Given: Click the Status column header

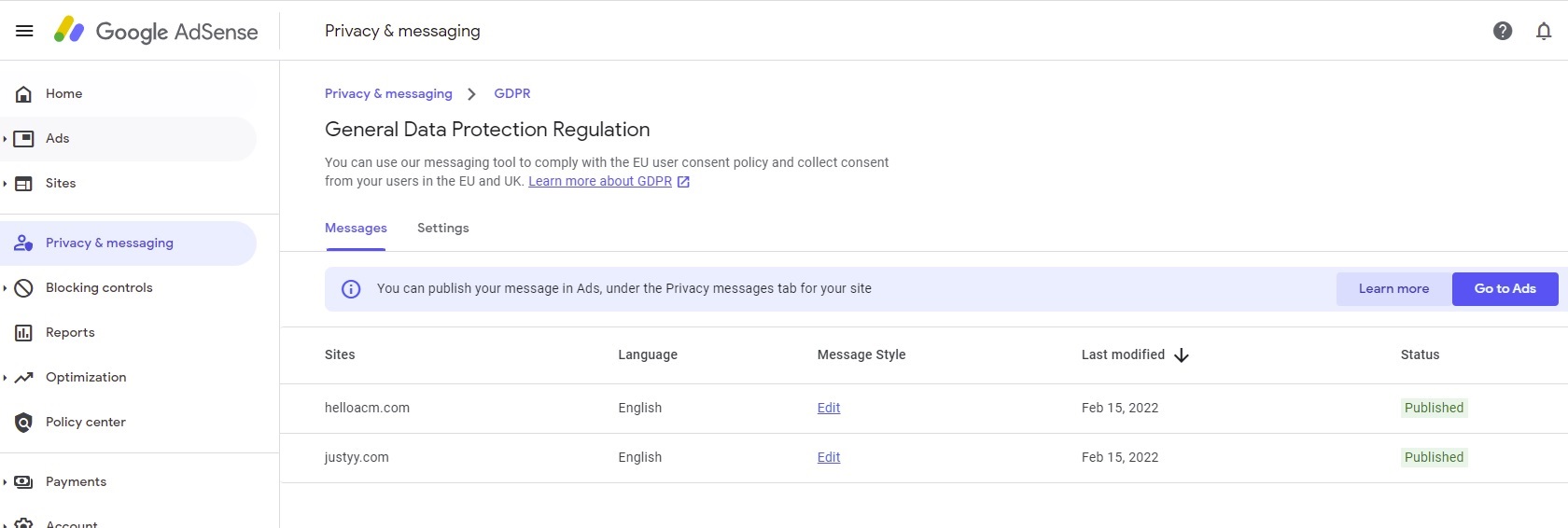Looking at the screenshot, I should (x=1420, y=354).
